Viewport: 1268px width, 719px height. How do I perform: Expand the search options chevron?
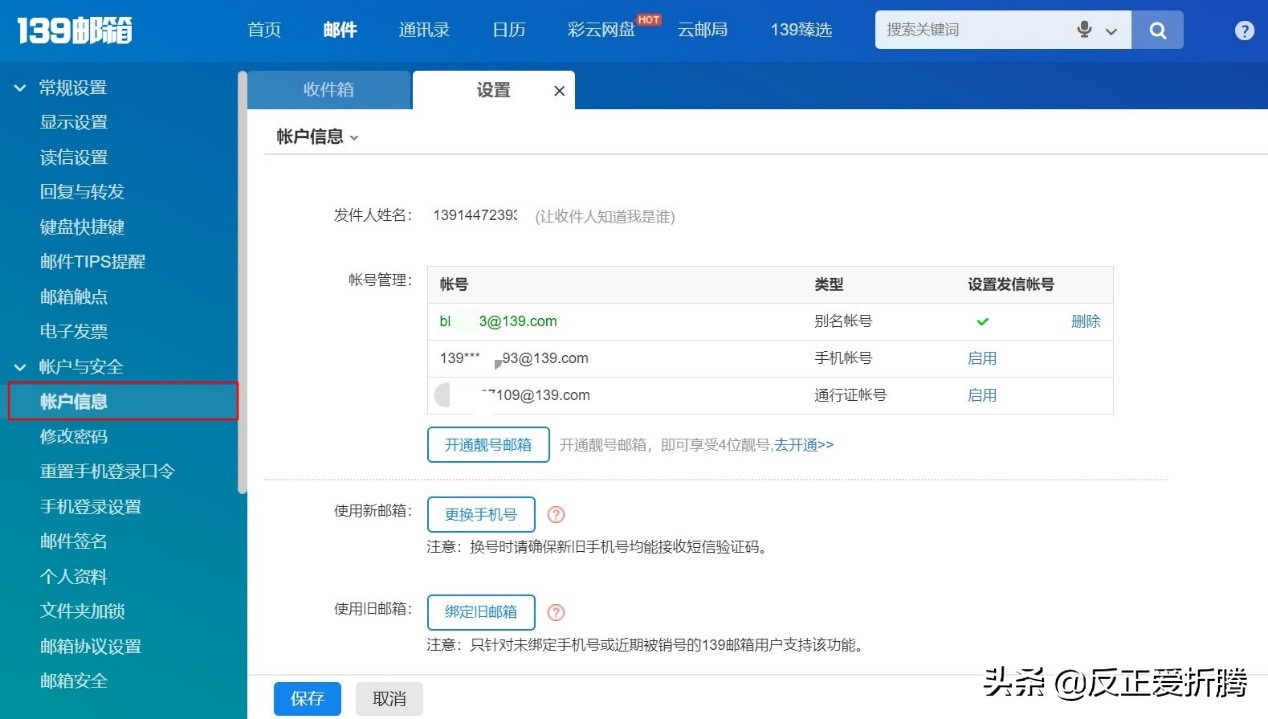point(1109,30)
